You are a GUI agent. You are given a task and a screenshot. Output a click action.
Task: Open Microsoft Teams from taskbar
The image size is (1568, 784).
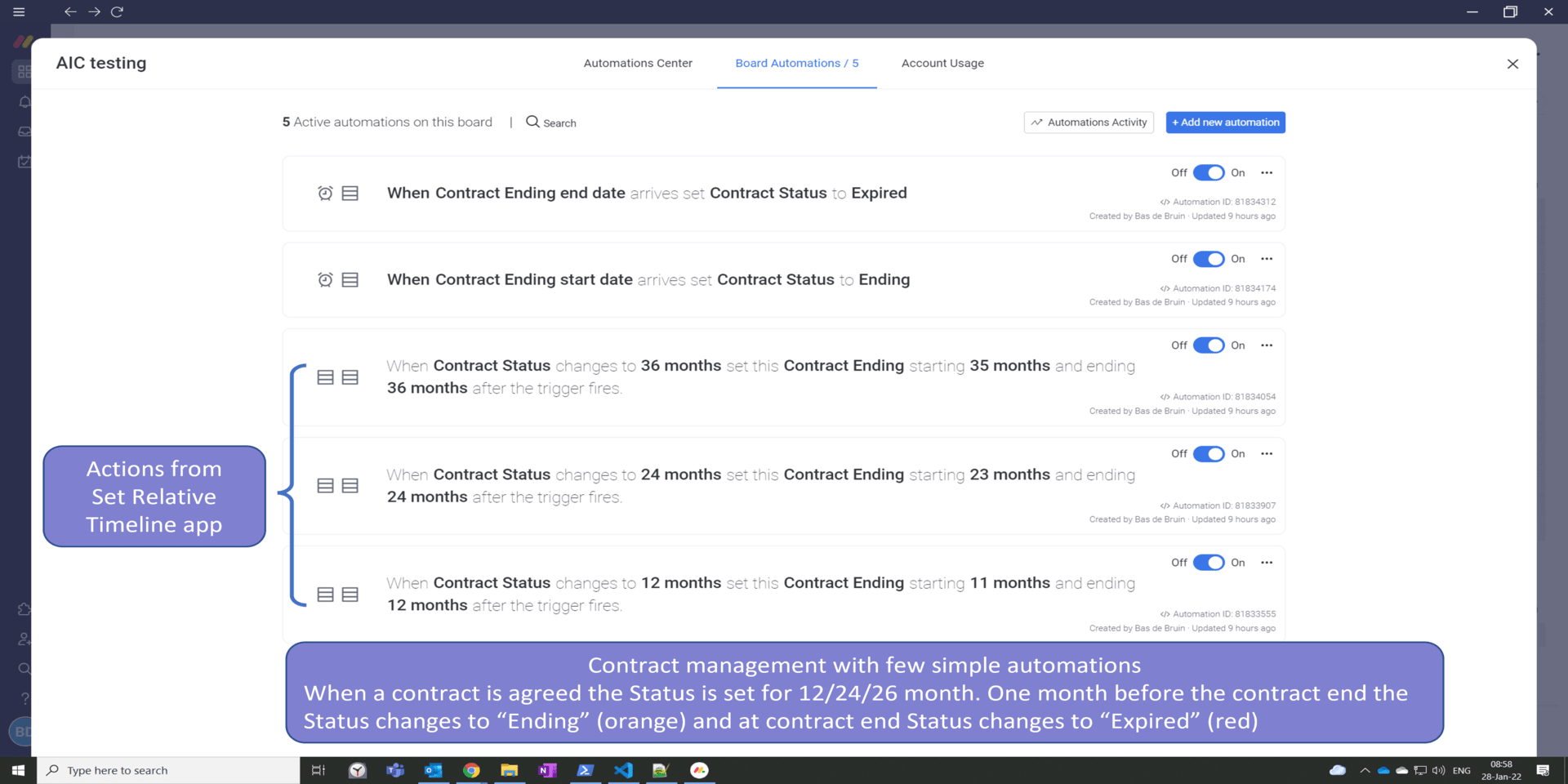[x=395, y=770]
